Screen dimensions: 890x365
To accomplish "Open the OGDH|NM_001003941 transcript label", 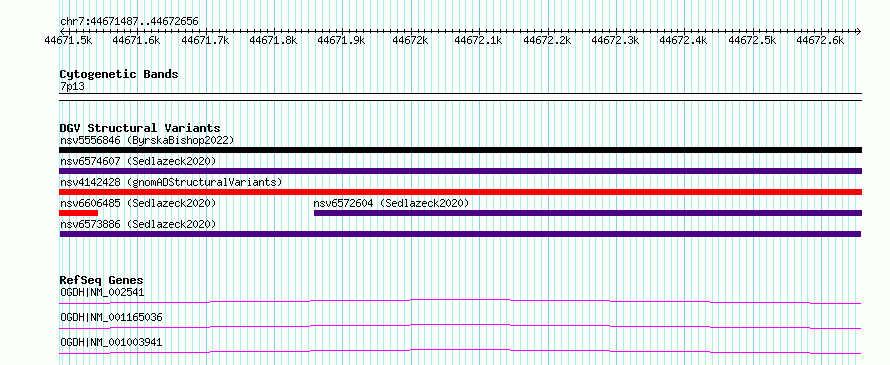I will (x=111, y=342).
